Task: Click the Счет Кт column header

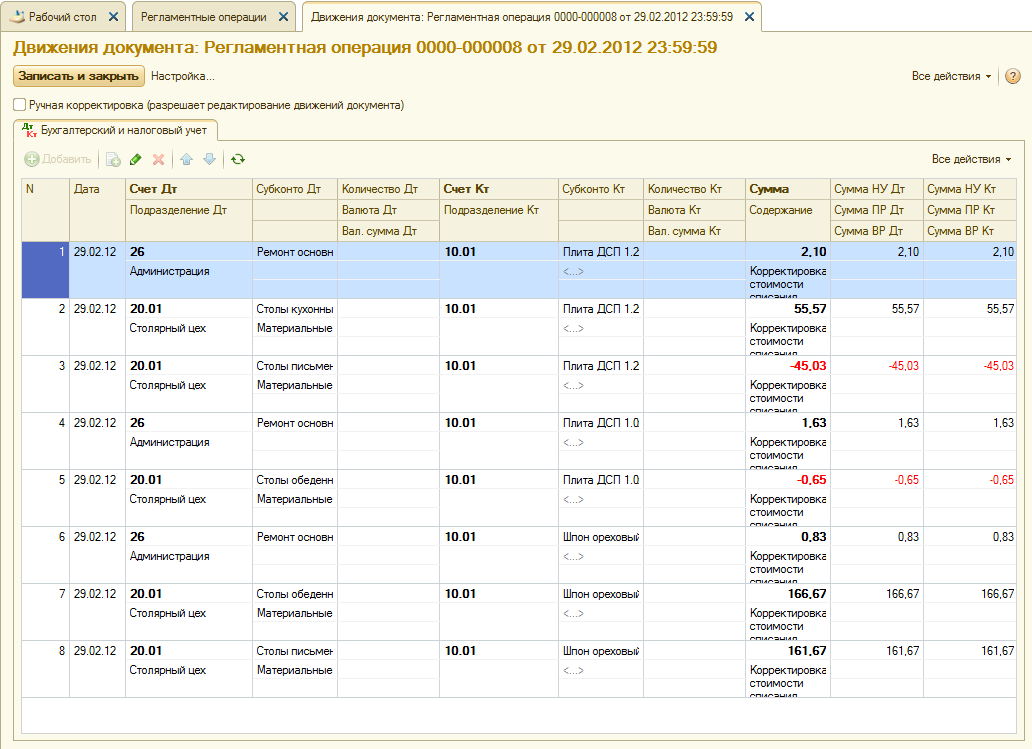Action: [498, 189]
